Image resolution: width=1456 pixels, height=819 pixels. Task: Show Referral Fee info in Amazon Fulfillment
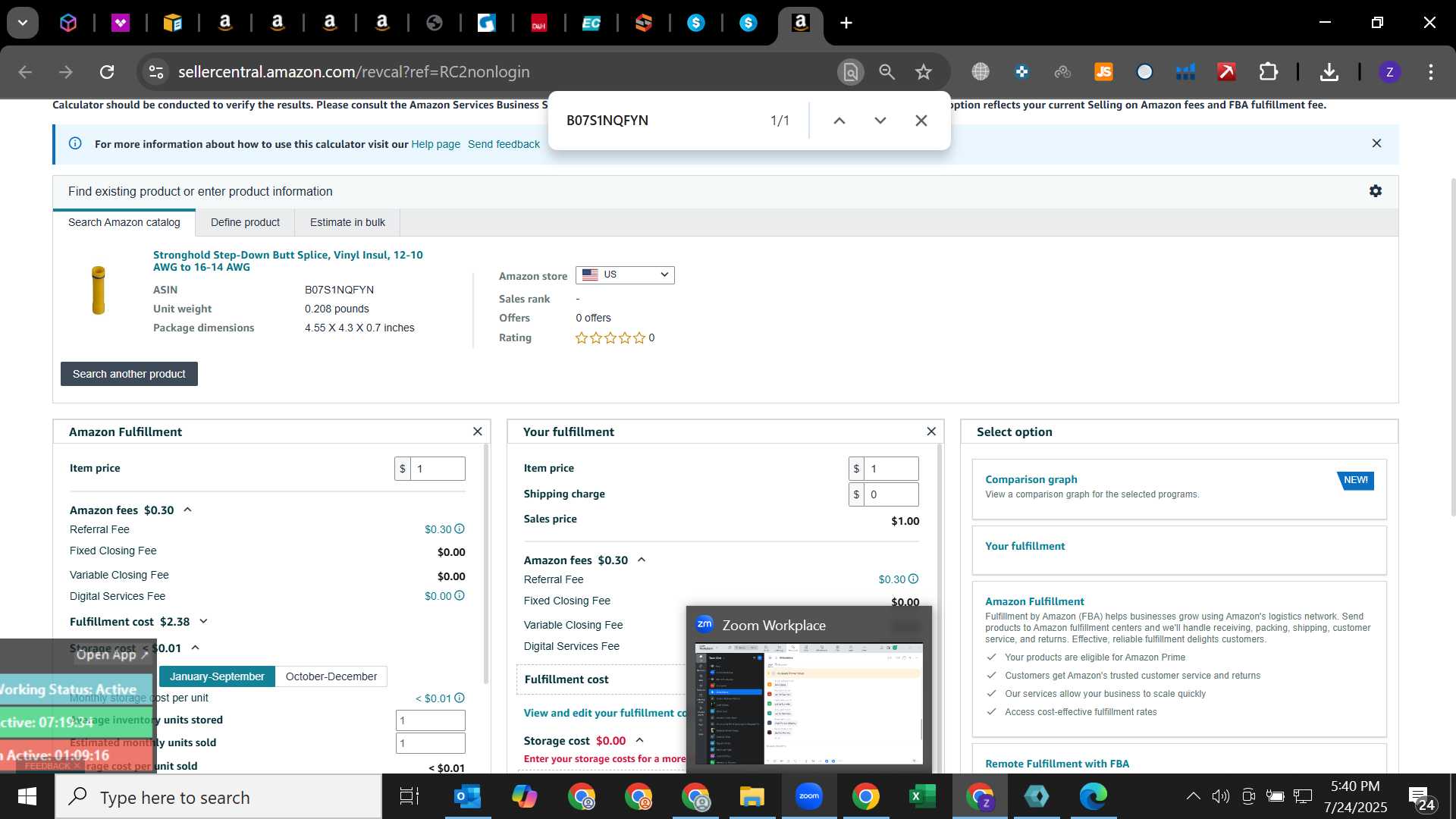pos(460,529)
